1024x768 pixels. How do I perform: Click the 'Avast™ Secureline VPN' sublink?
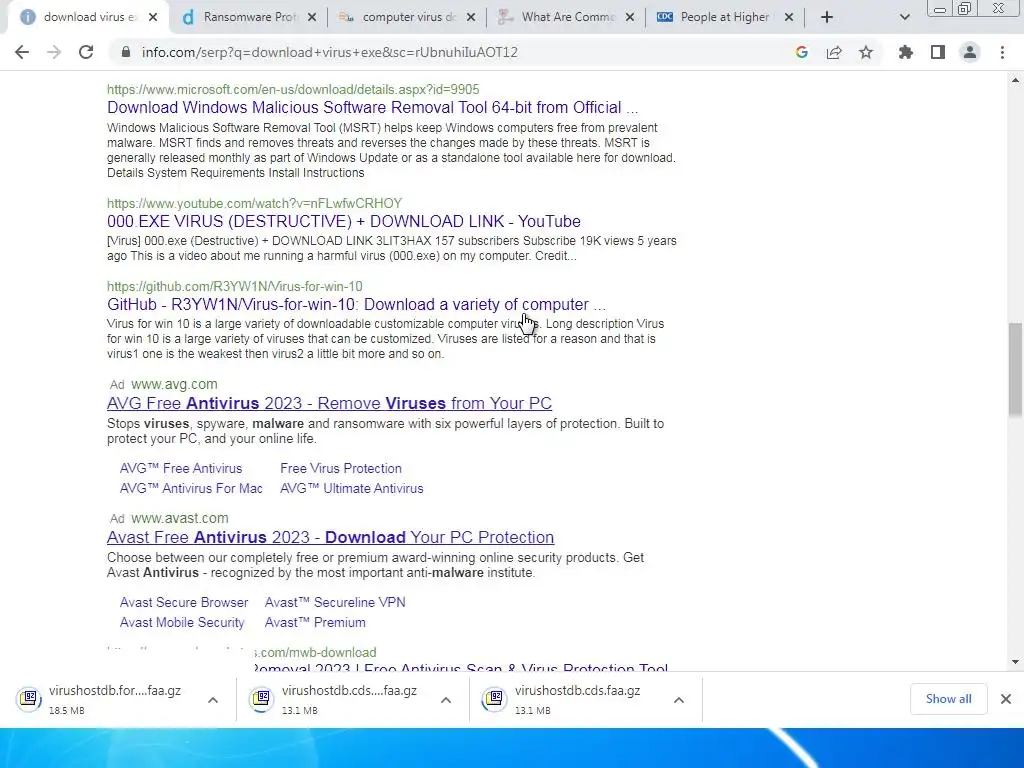coord(335,602)
